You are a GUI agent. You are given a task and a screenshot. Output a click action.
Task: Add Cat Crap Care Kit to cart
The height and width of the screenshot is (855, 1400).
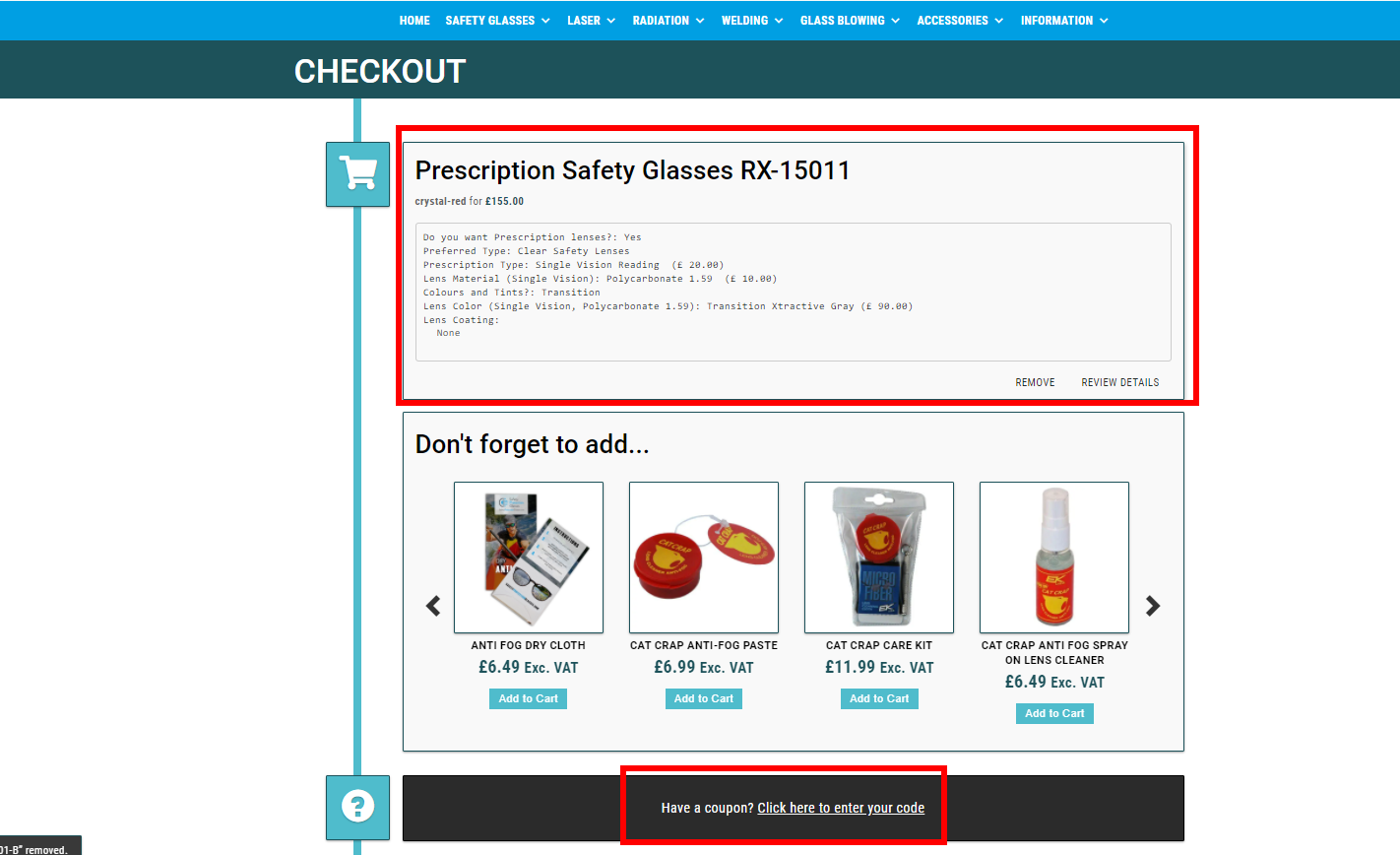tap(879, 698)
